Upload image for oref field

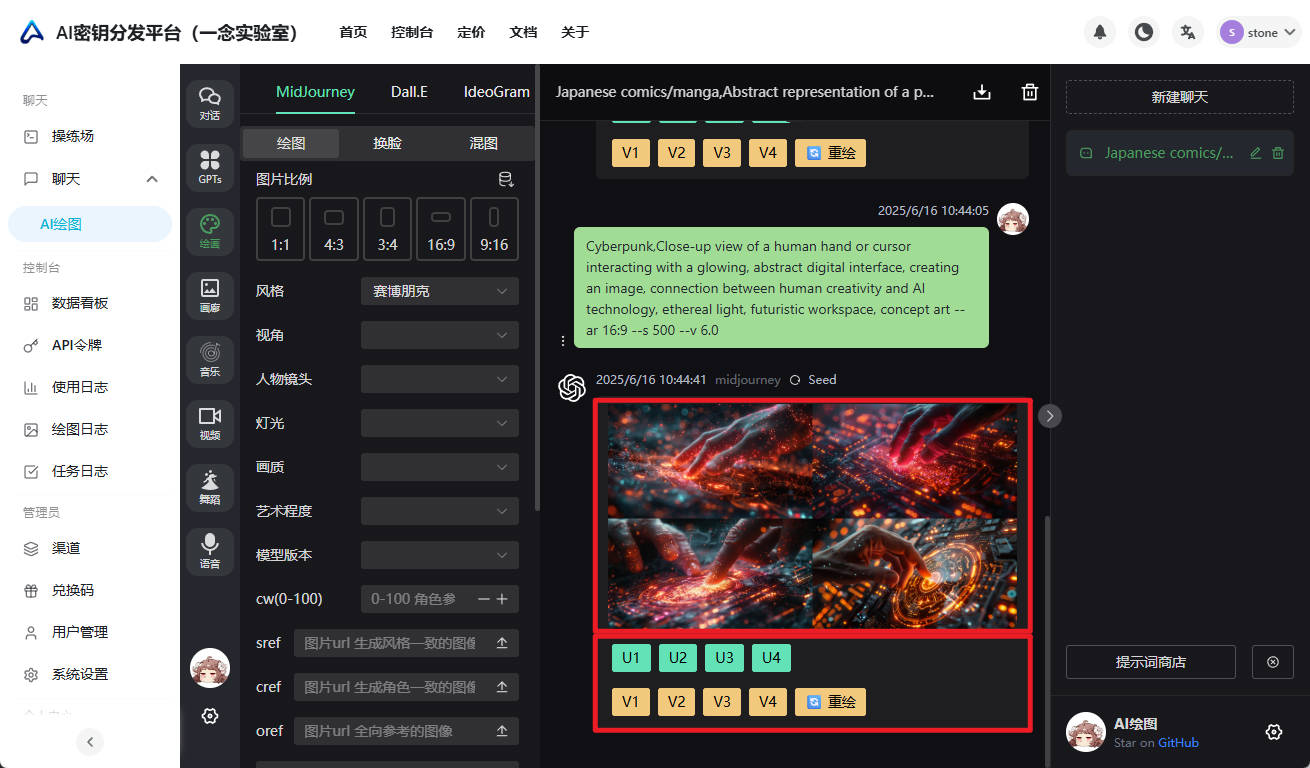point(502,732)
